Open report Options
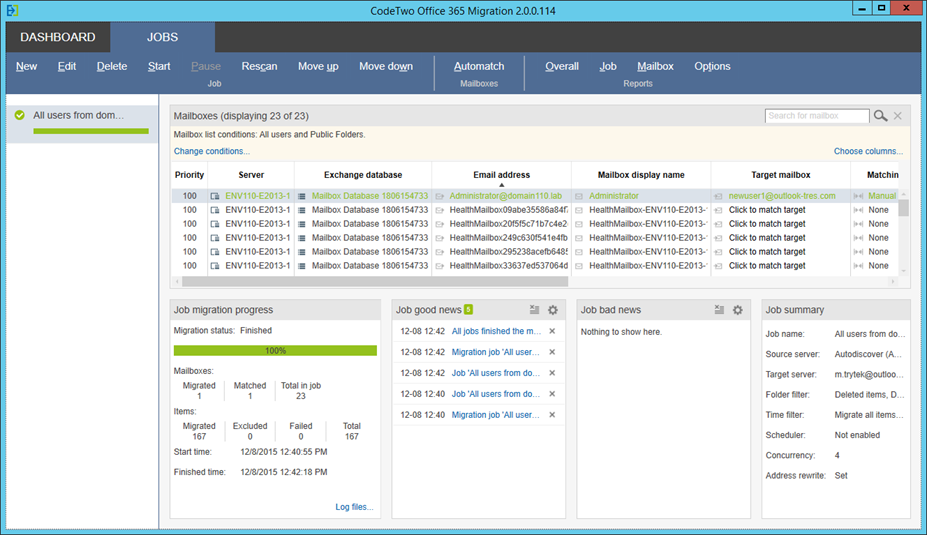 click(x=712, y=66)
